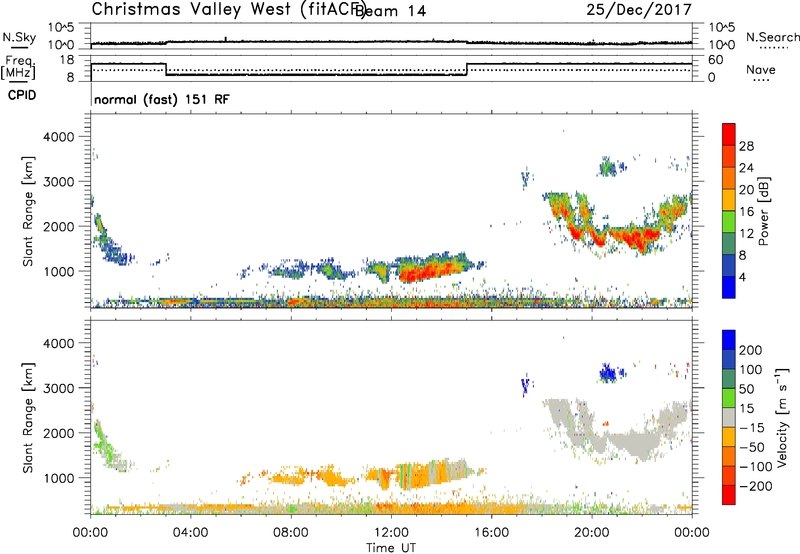
Task: Click the '04:00' time axis label
Action: tap(190, 533)
